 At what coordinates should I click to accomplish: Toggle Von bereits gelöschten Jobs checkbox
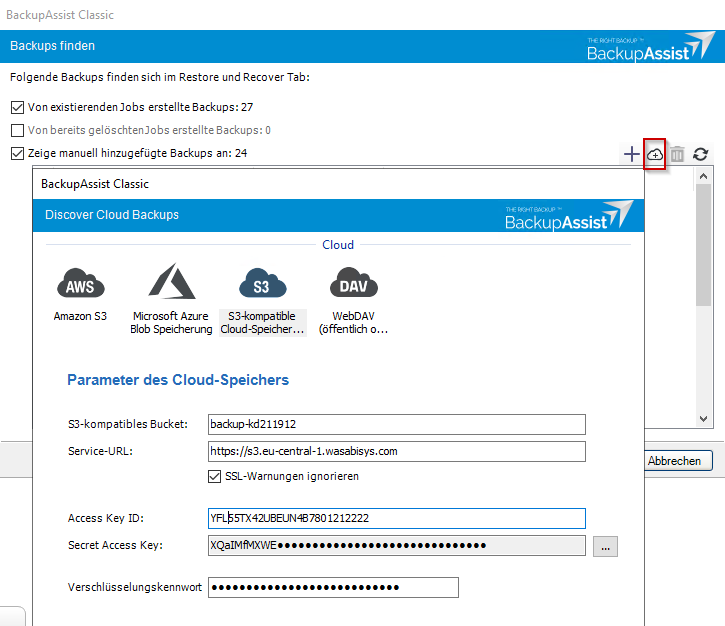[x=17, y=130]
